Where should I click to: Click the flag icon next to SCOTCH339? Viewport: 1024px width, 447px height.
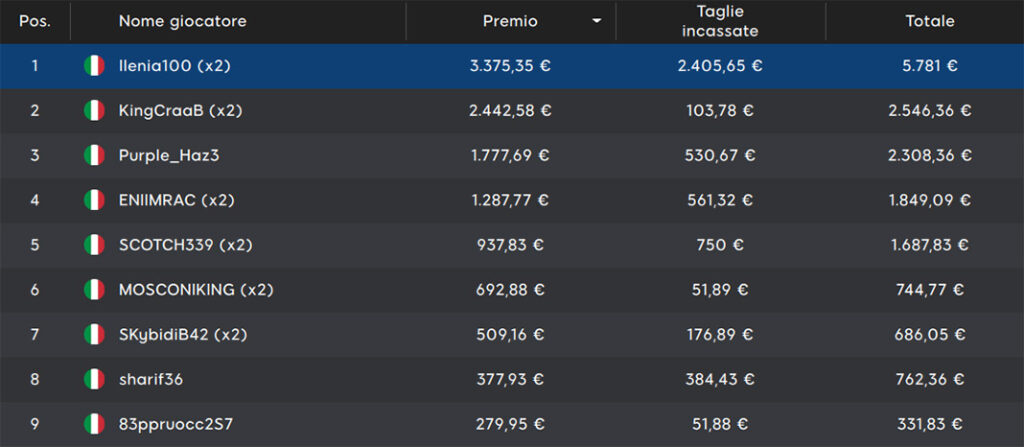(94, 245)
